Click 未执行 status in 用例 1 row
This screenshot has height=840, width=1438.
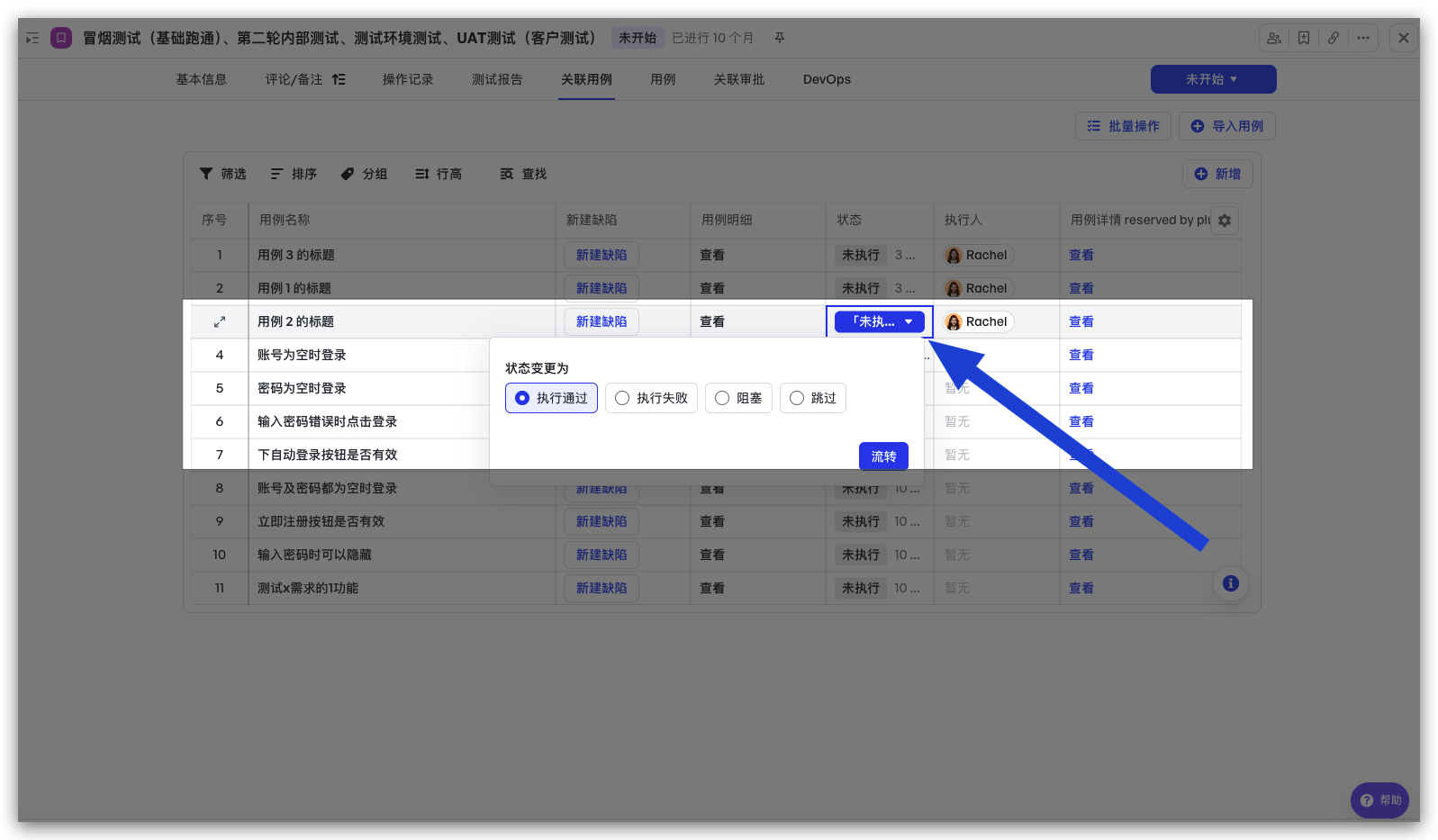861,288
